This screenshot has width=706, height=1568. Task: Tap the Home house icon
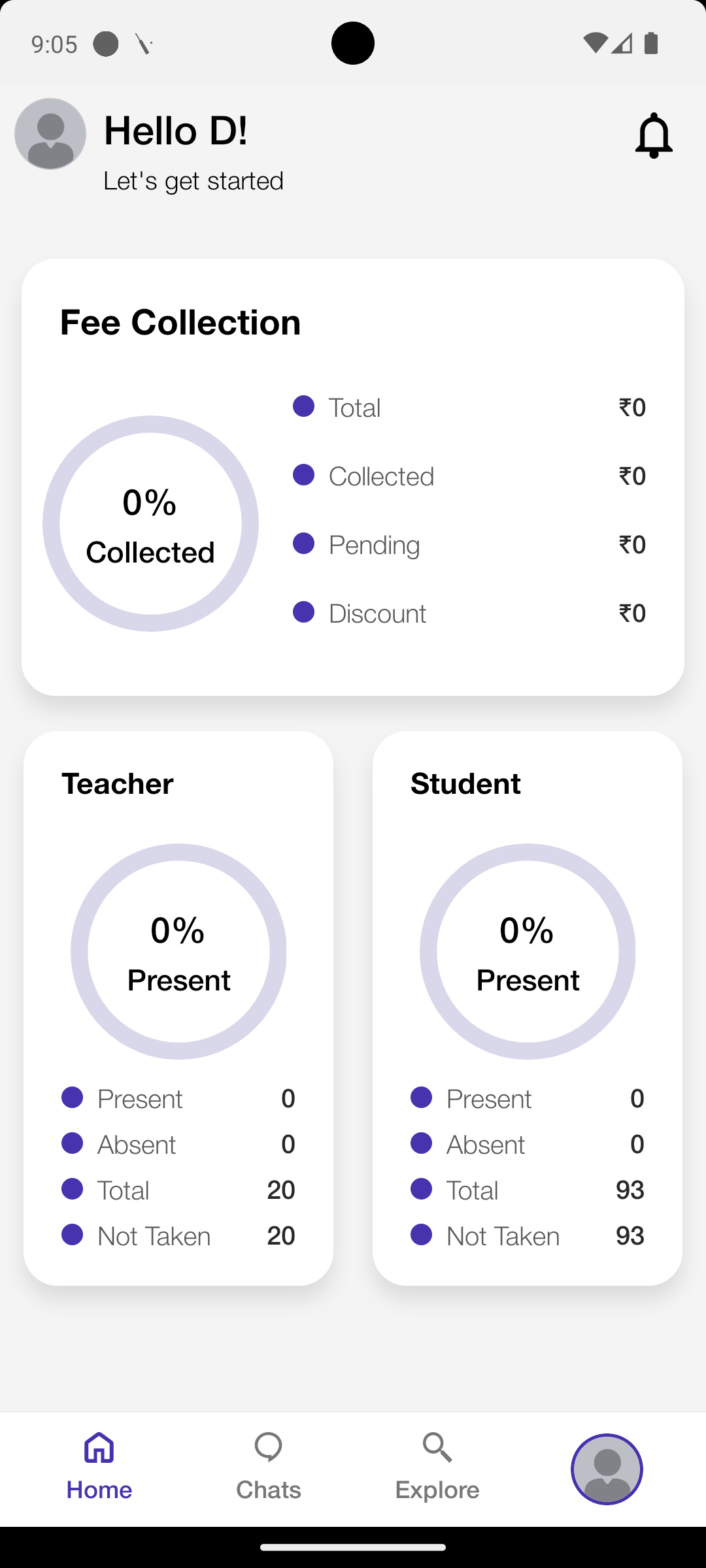[x=99, y=1448]
